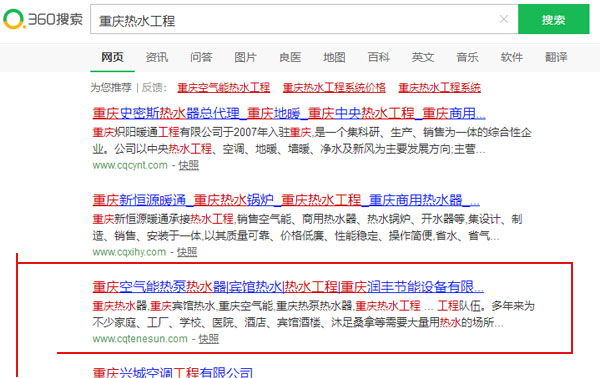
Task: Open the 良医 tab
Action: pyautogui.click(x=290, y=57)
